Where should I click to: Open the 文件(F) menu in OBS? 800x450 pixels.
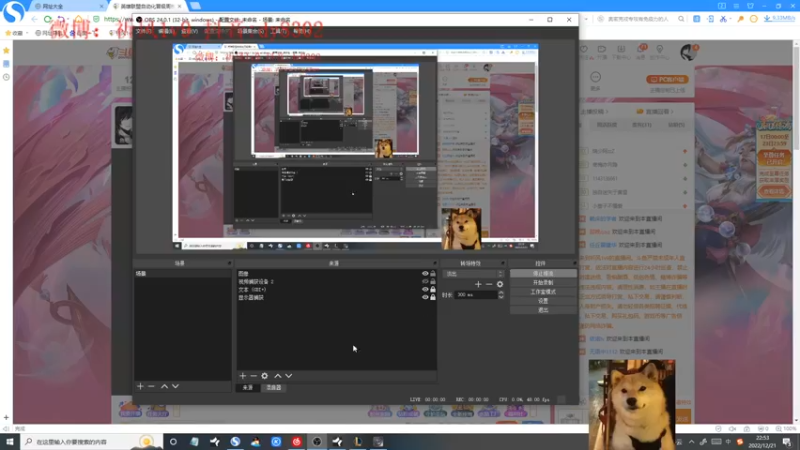click(143, 31)
